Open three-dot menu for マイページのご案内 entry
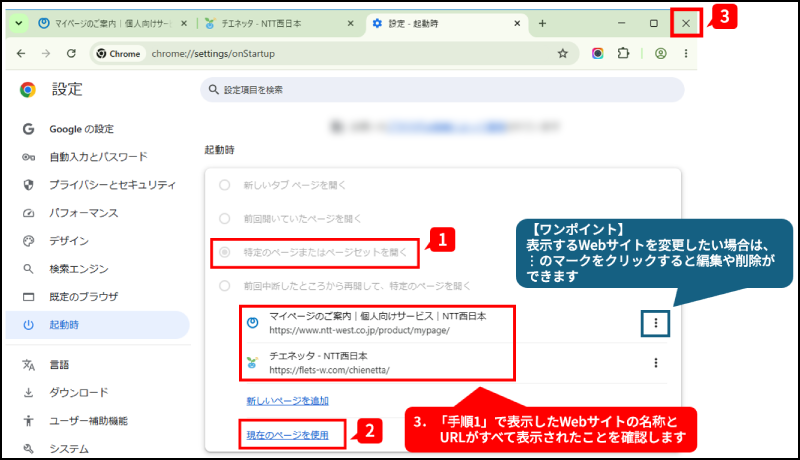 click(x=656, y=323)
